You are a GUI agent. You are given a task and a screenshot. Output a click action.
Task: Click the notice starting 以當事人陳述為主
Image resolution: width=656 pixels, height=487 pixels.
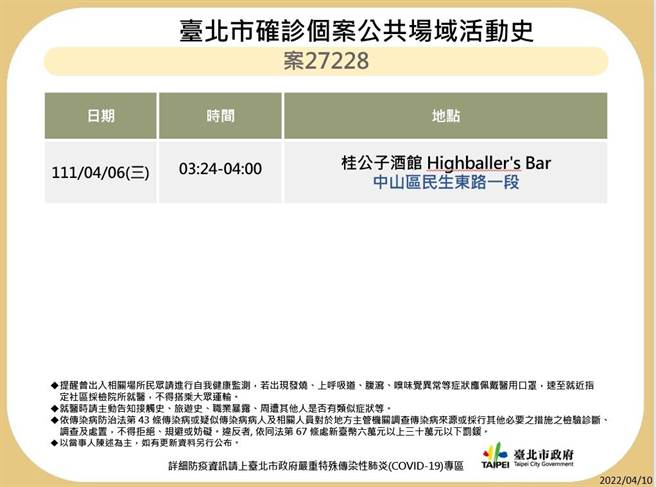click(146, 442)
